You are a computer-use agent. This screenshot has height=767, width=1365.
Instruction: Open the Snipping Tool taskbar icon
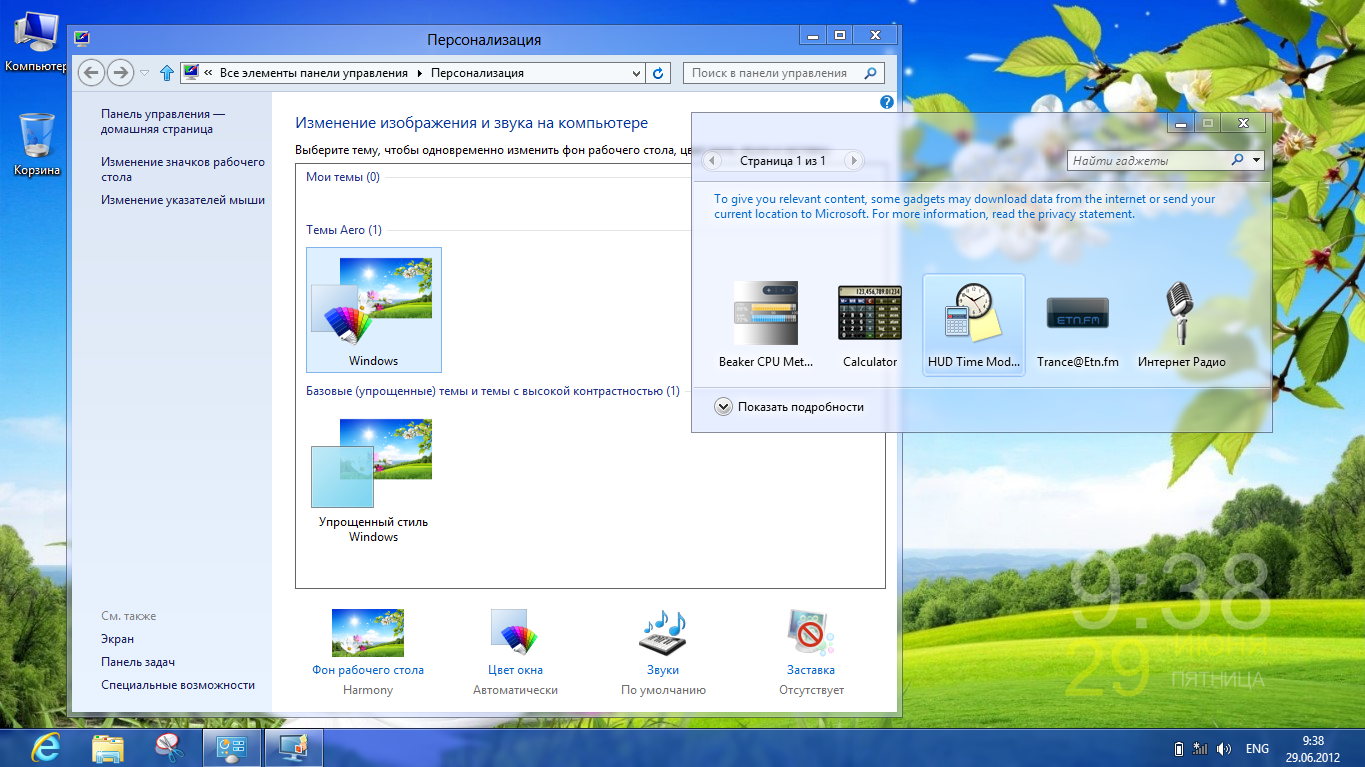point(168,747)
